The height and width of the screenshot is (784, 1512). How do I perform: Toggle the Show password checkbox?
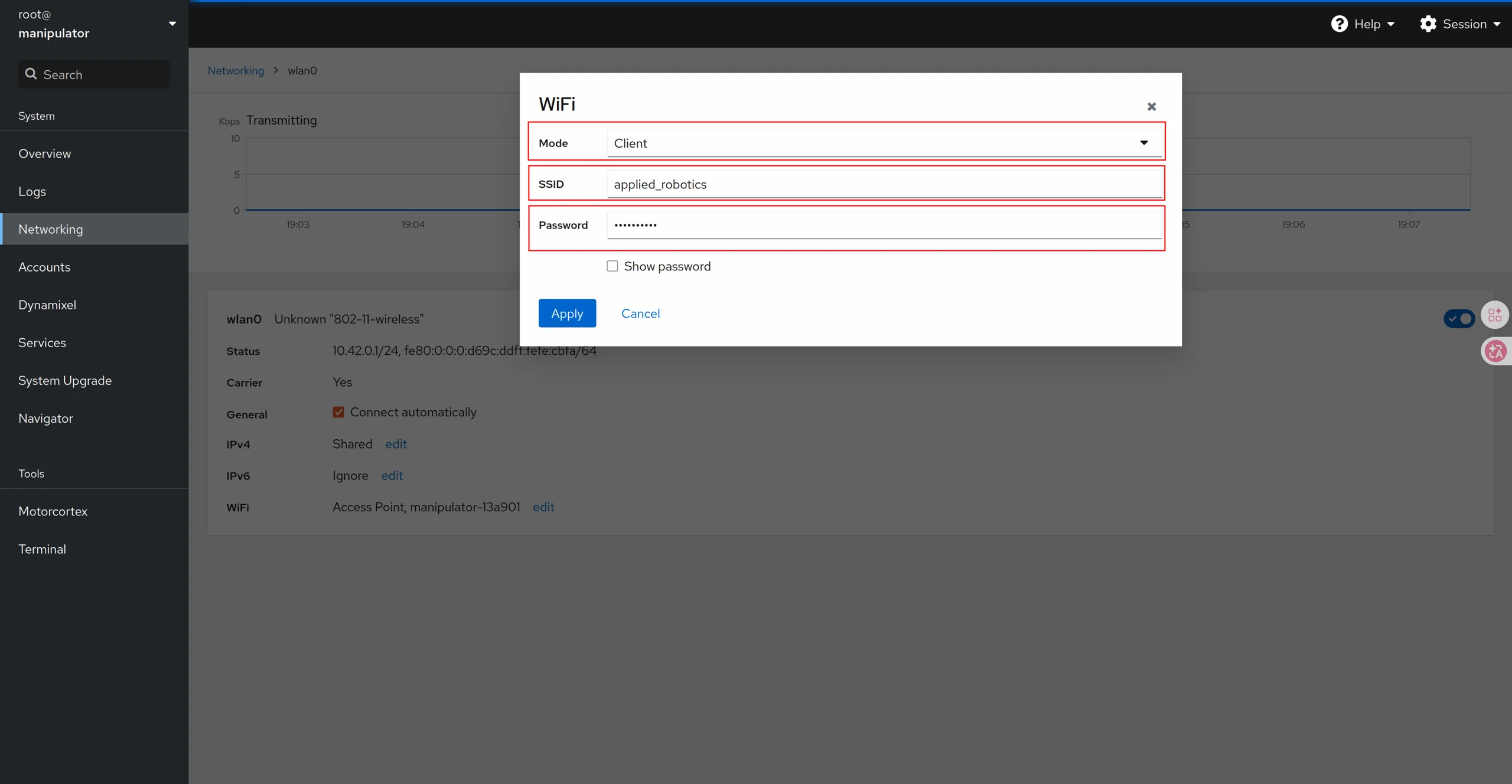[612, 266]
